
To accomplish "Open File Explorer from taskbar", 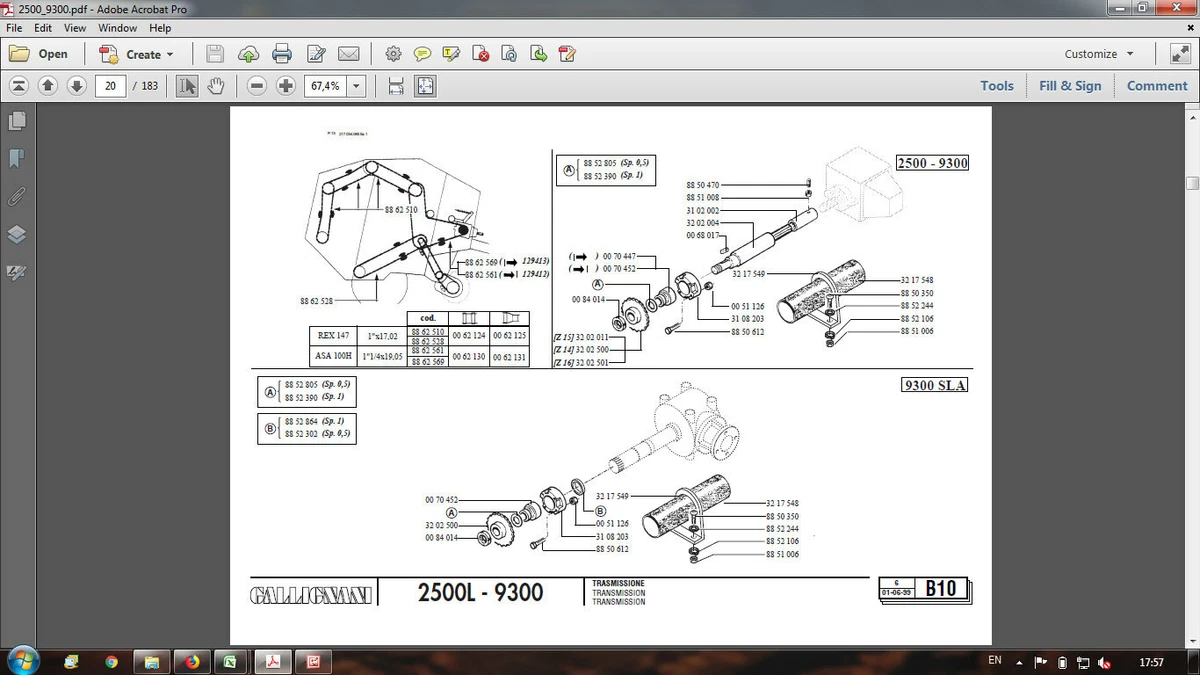I will [152, 661].
